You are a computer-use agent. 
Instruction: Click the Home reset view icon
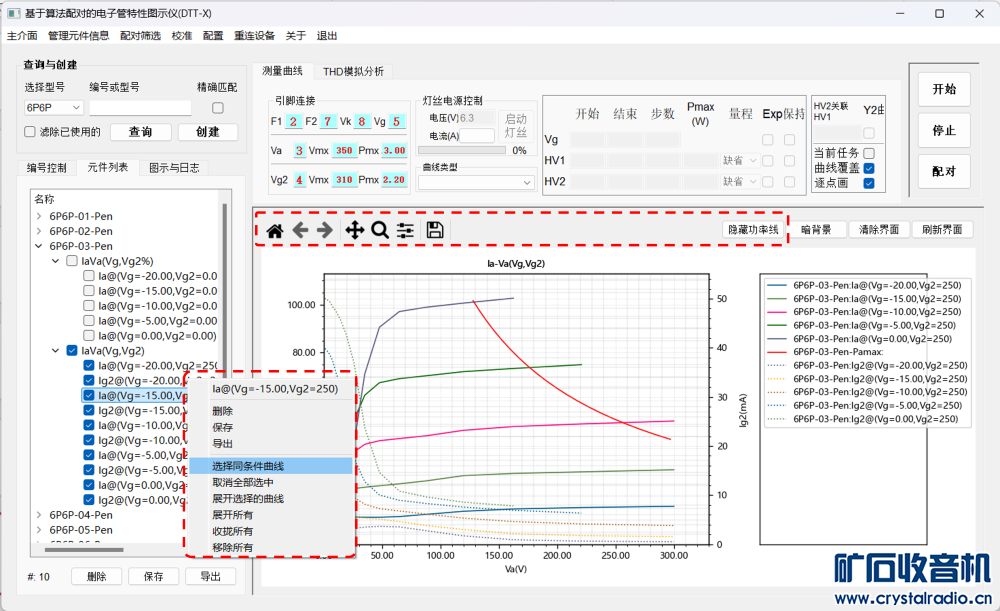[x=274, y=230]
